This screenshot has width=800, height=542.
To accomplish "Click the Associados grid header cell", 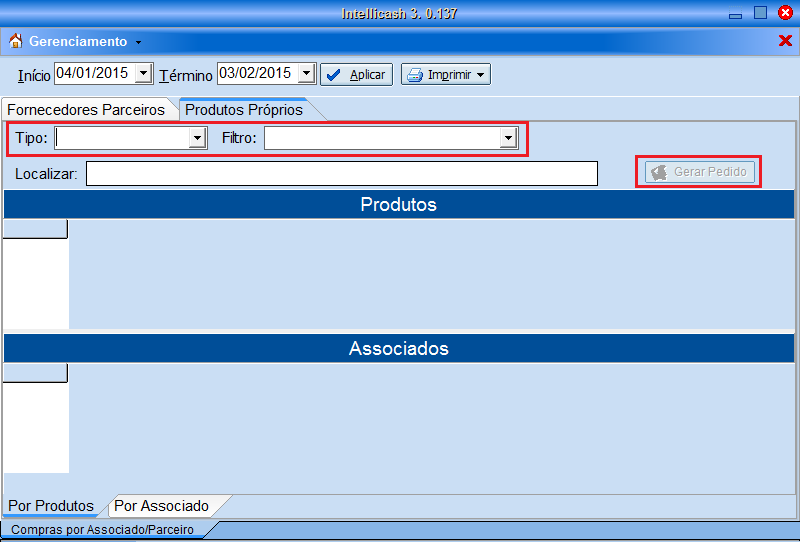I will pos(35,373).
